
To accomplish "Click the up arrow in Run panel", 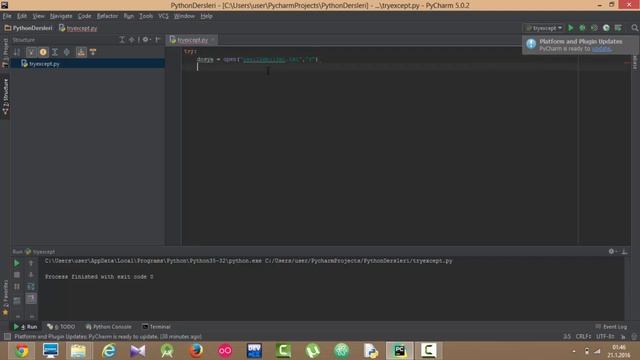I will point(31,263).
